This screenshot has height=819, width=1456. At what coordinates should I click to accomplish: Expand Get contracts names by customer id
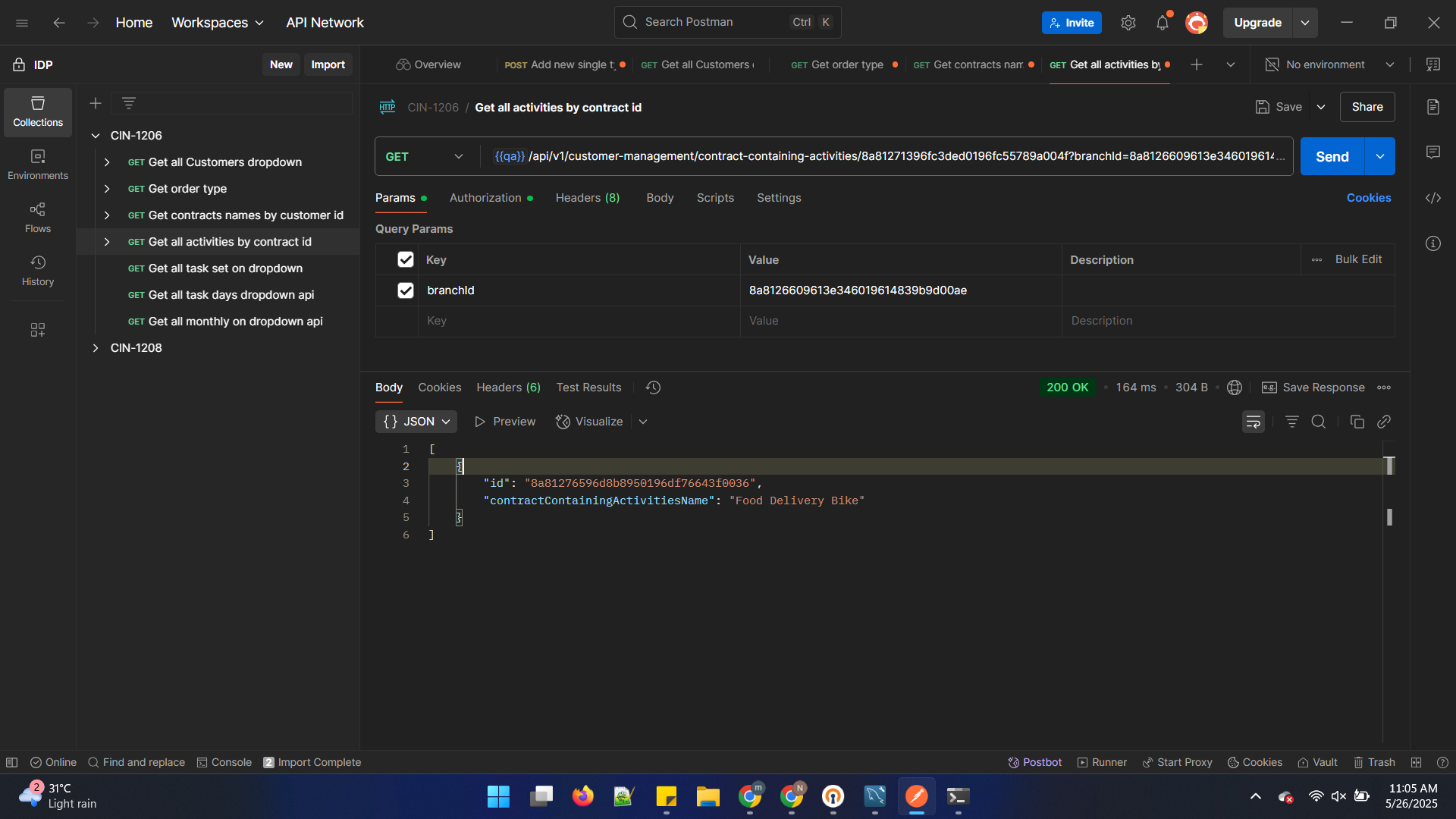[x=107, y=215]
